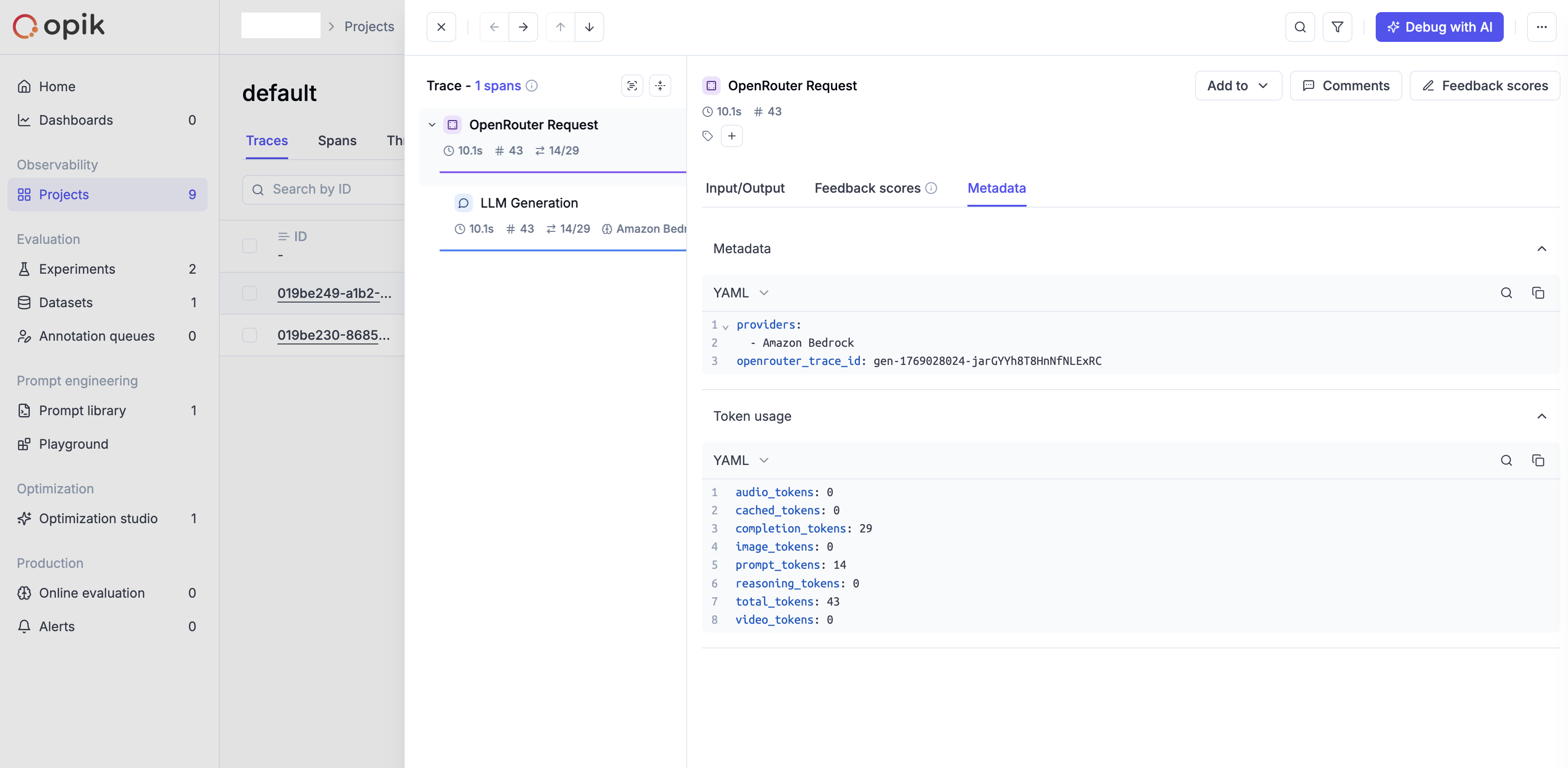Screen dimensions: 1568x768
Task: Check the box for trace 019be249-a1b2
Action: click(x=250, y=293)
